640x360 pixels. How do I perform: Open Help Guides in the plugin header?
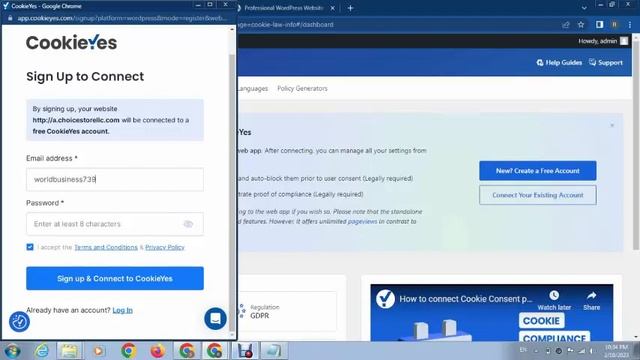click(x=559, y=62)
